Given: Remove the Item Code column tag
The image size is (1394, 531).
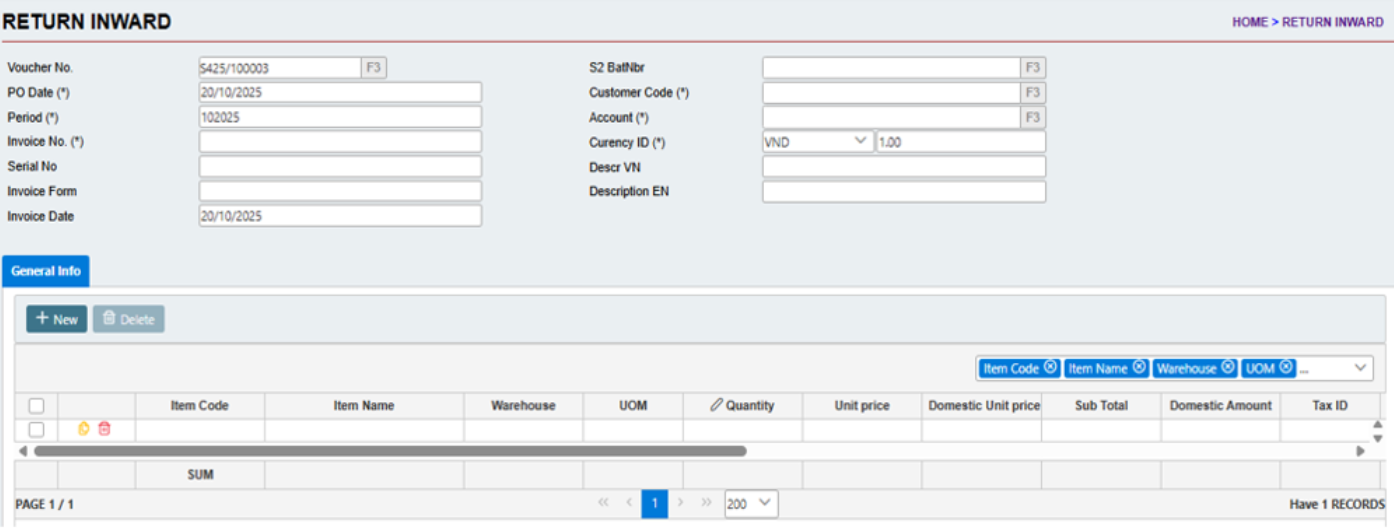Looking at the screenshot, I should tap(1050, 368).
